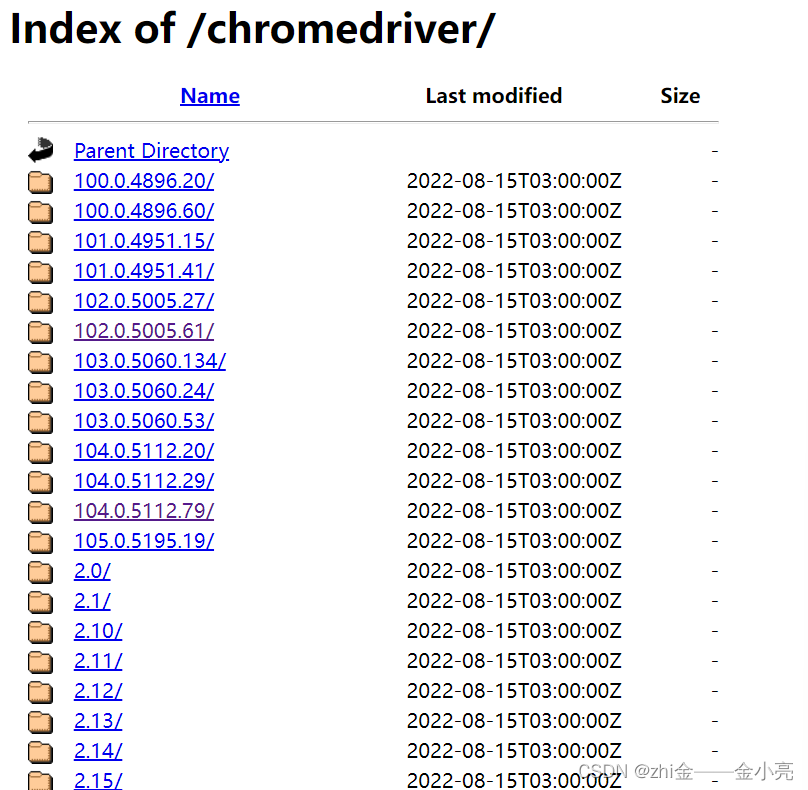
Task: Open the 101.0.4951.15/ directory link
Action: pyautogui.click(x=144, y=241)
